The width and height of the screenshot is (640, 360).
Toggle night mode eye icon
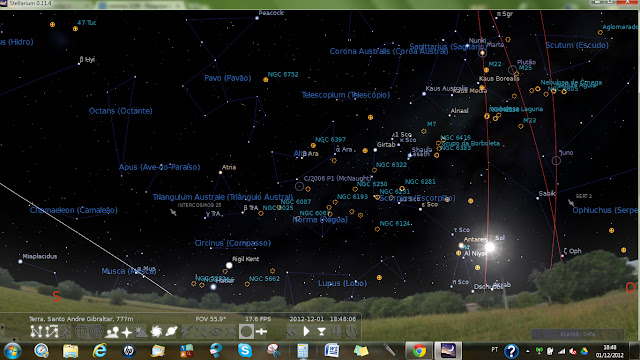[x=216, y=331]
